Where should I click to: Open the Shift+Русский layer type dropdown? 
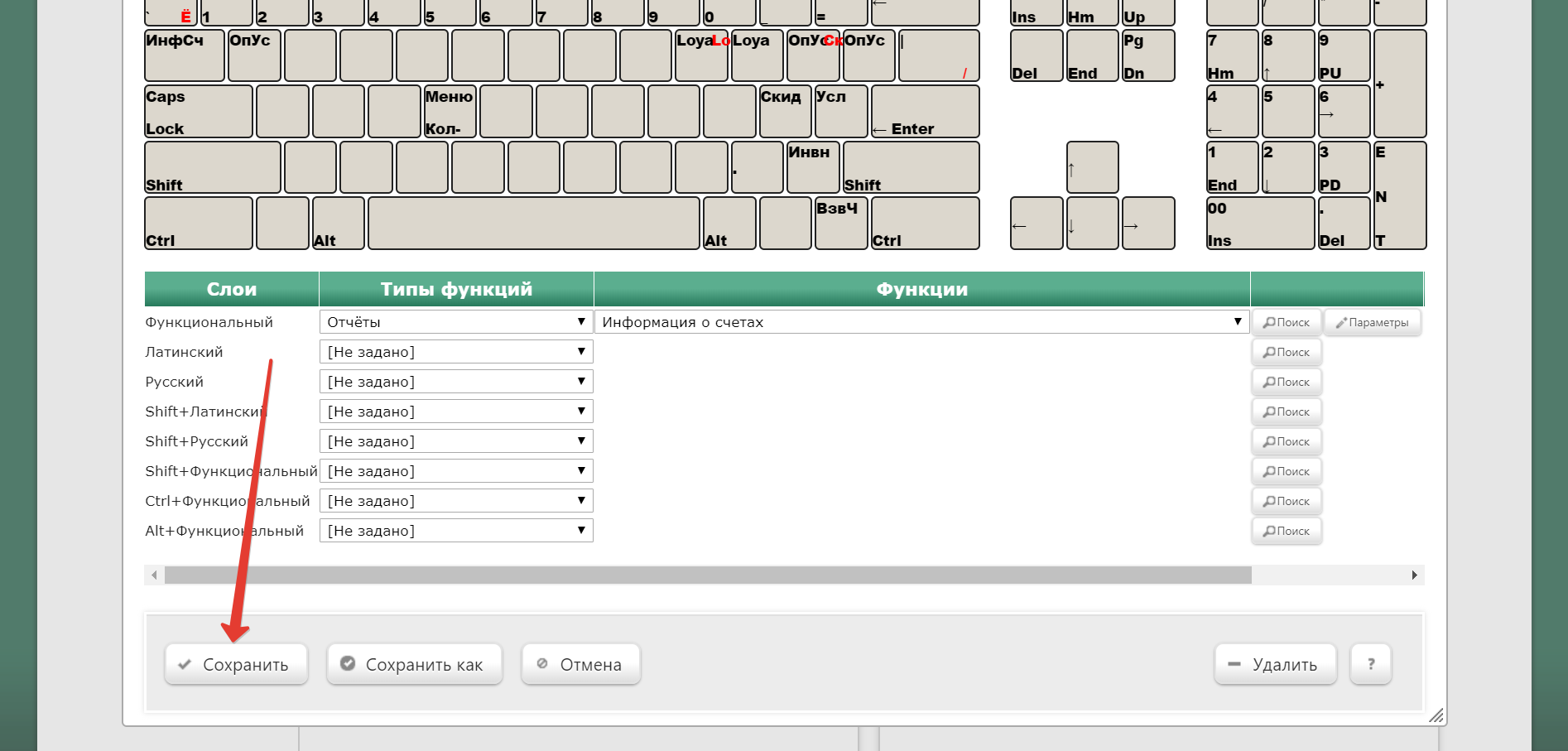click(456, 442)
